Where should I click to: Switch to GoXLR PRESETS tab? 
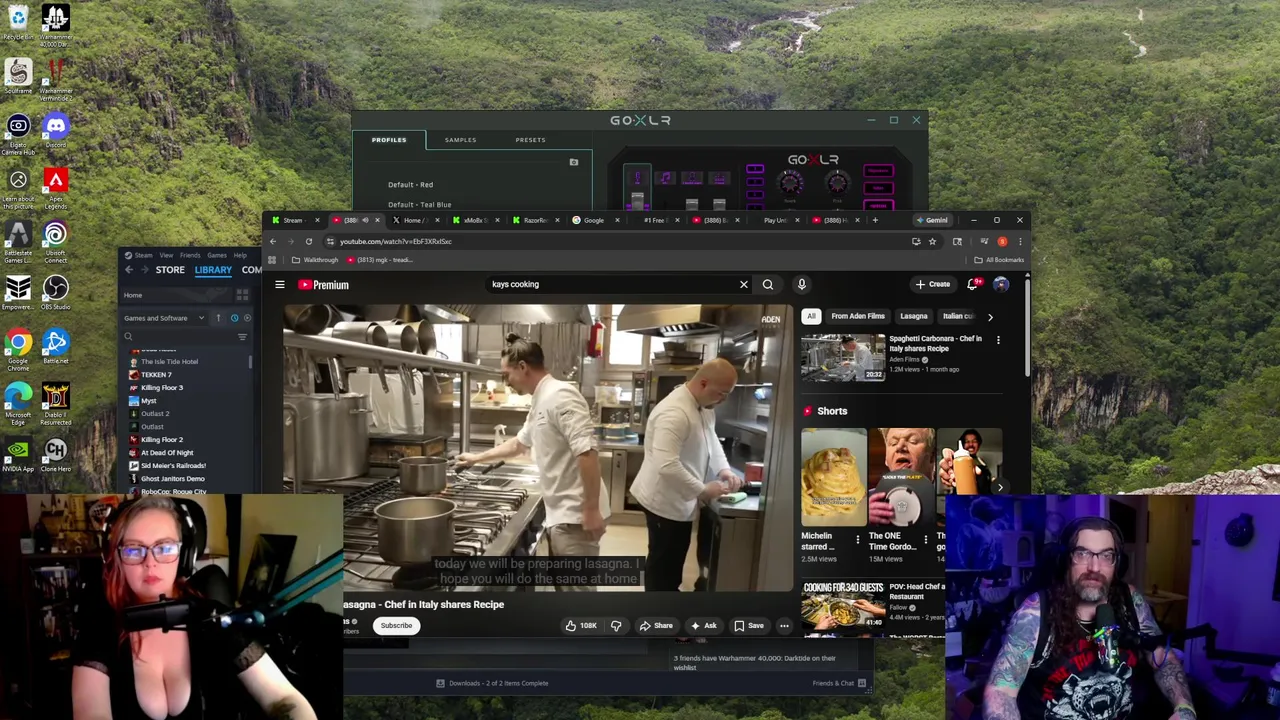pos(530,140)
